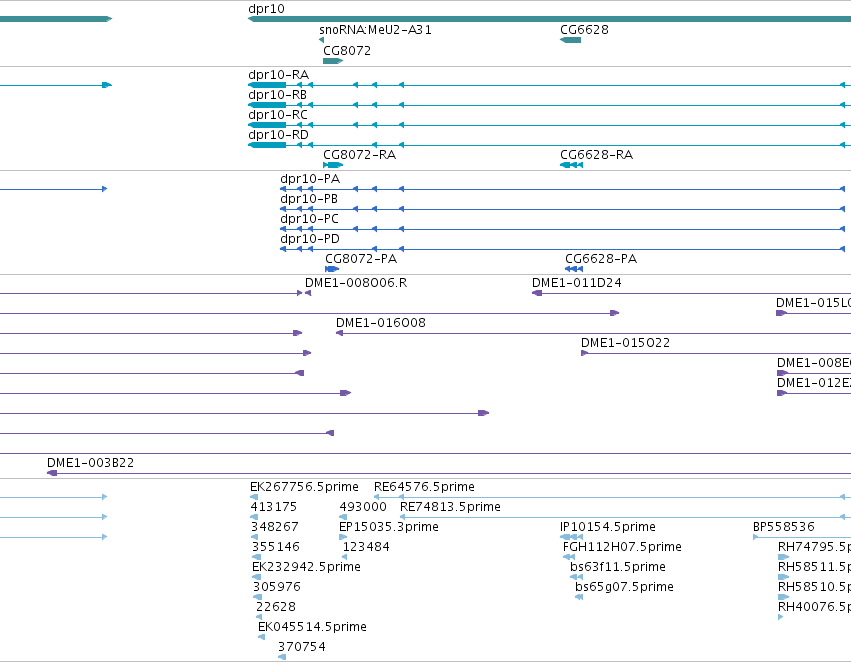Select the dpr10-PC protein feature
851x662 pixels.
[562, 229]
